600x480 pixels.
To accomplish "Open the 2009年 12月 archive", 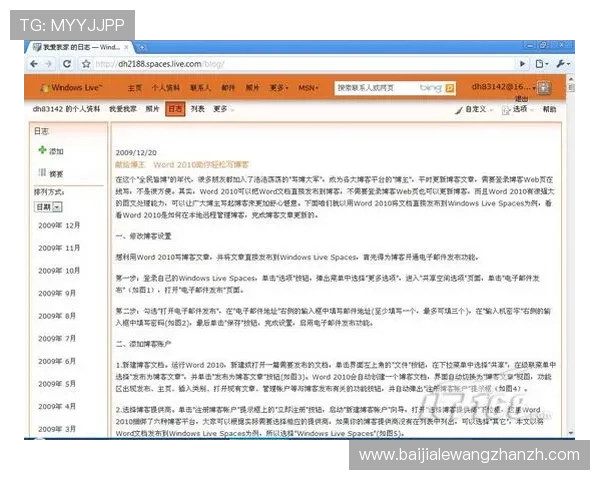I will (x=59, y=225).
